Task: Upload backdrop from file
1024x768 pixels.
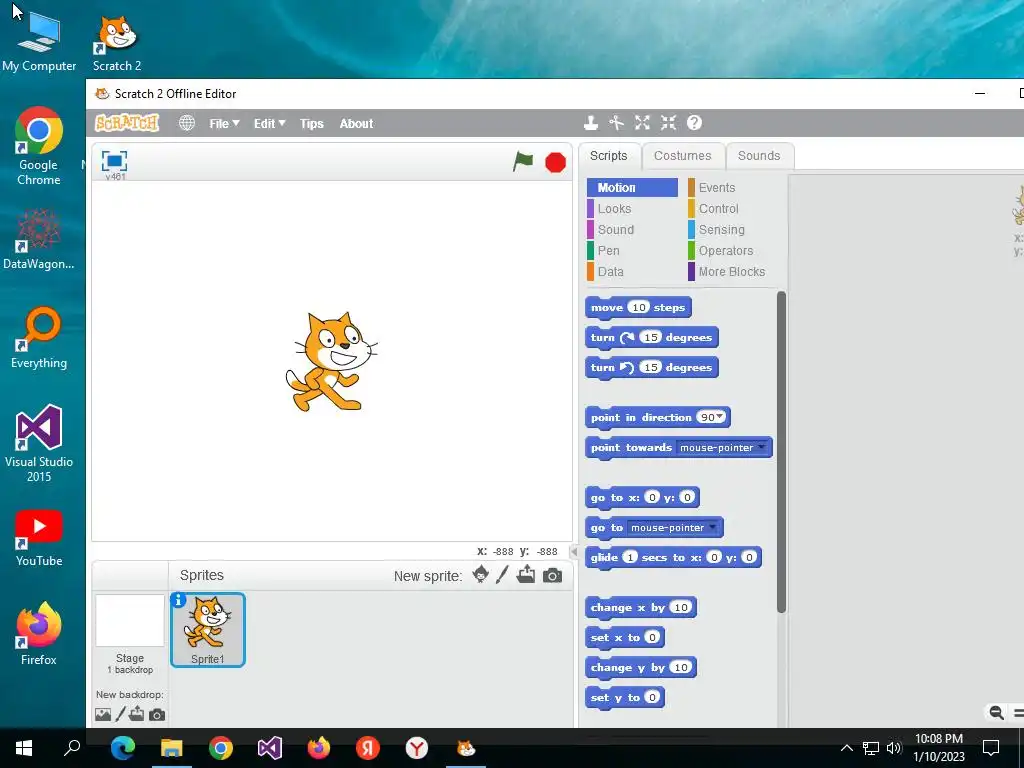Action: (136, 714)
